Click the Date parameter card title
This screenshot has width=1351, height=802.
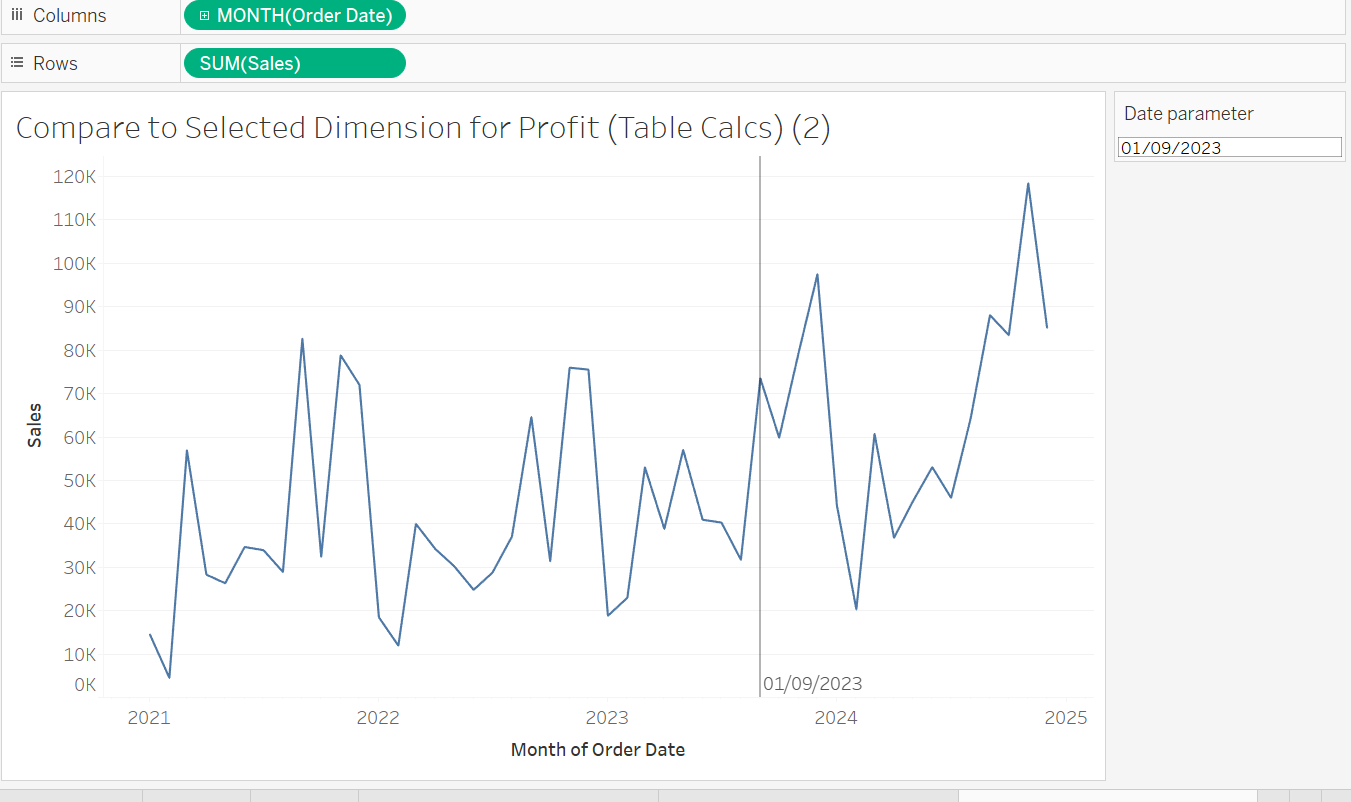(1188, 114)
